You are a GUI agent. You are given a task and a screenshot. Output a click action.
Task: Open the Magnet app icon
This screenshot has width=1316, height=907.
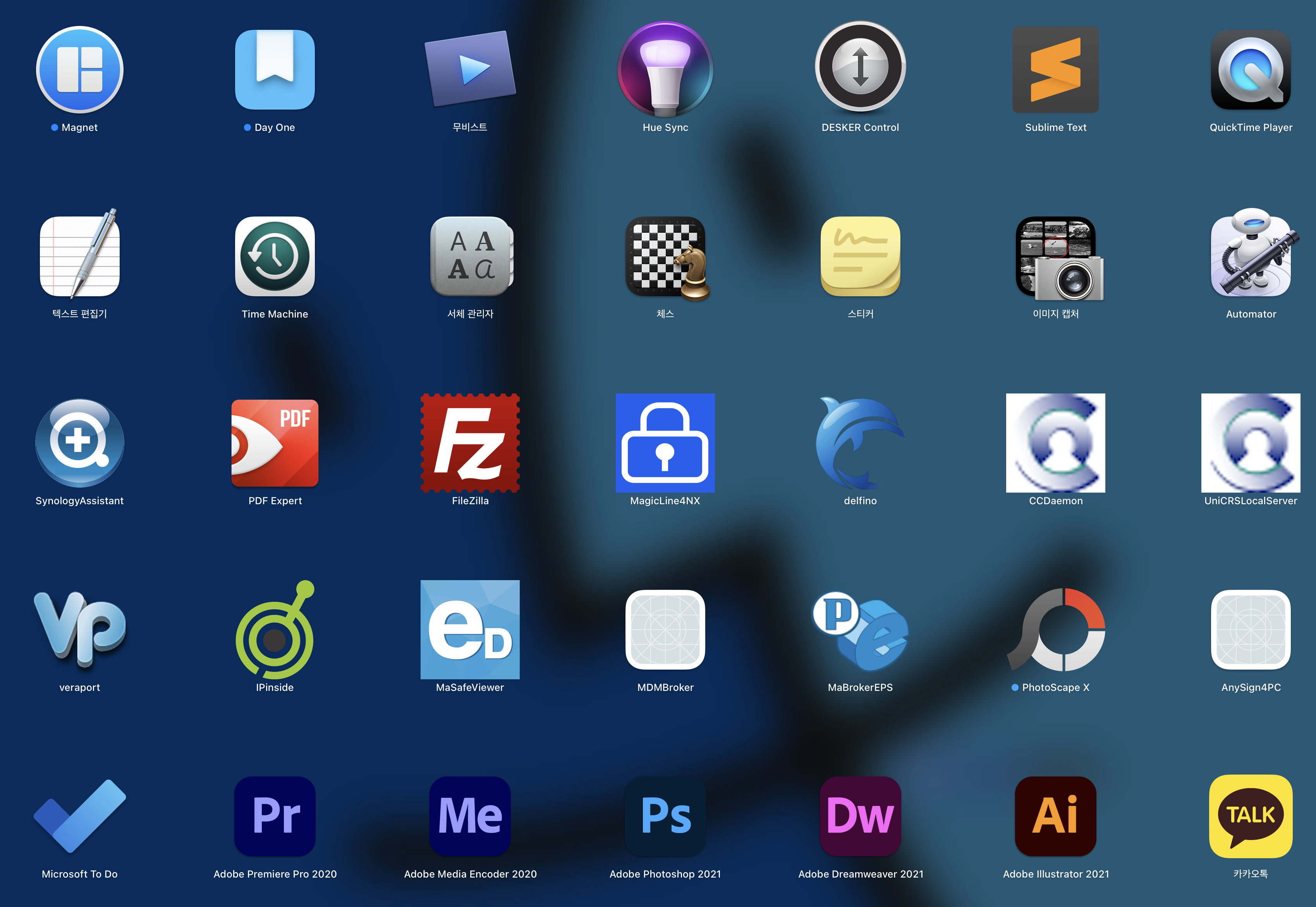pos(79,69)
